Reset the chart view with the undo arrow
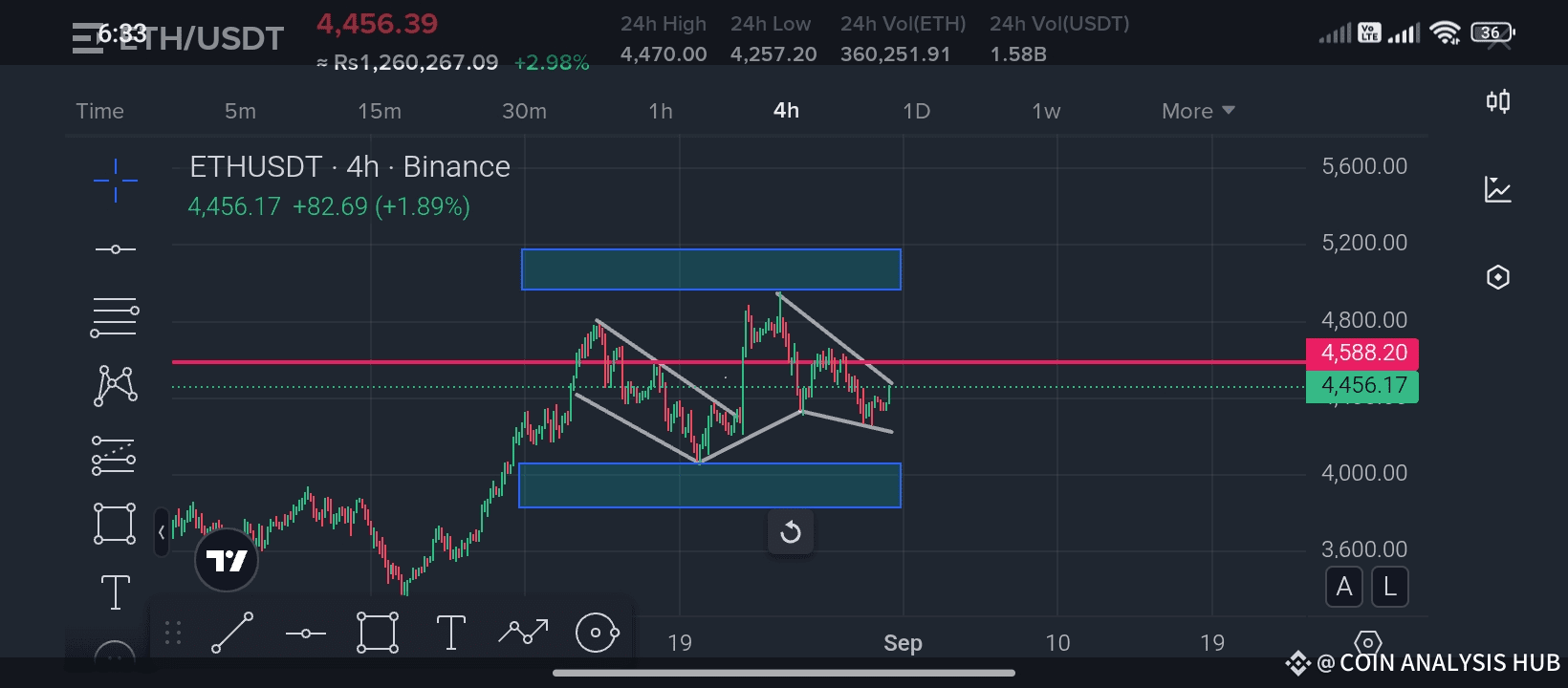The width and height of the screenshot is (1568, 688). click(791, 532)
